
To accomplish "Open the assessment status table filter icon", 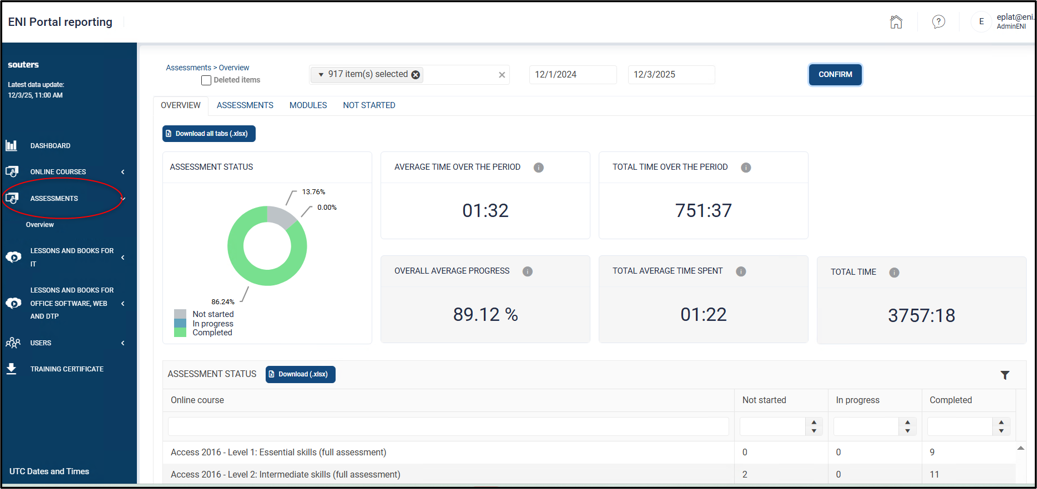I will 1005,375.
